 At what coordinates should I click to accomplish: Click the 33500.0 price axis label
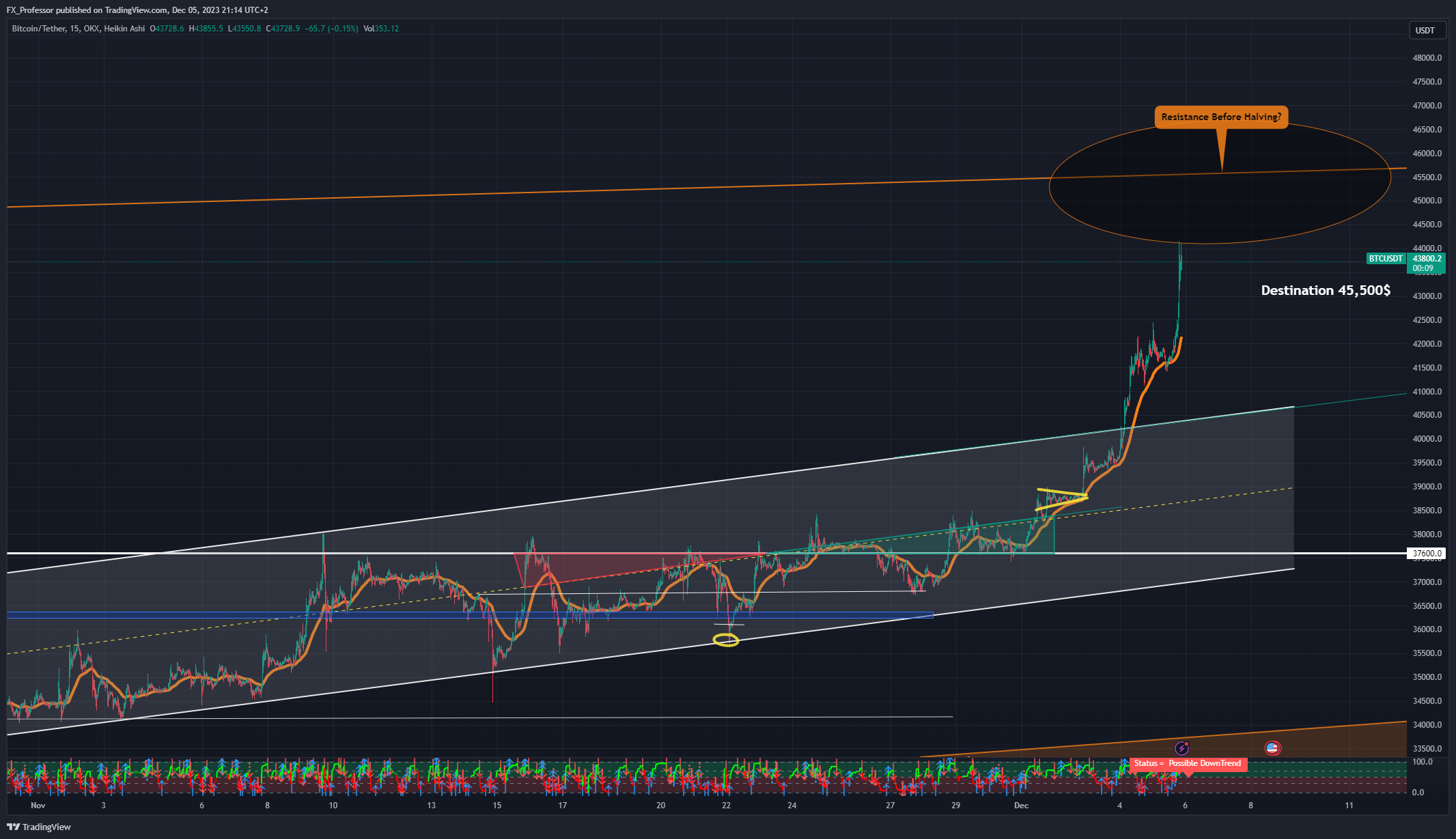[x=1427, y=749]
